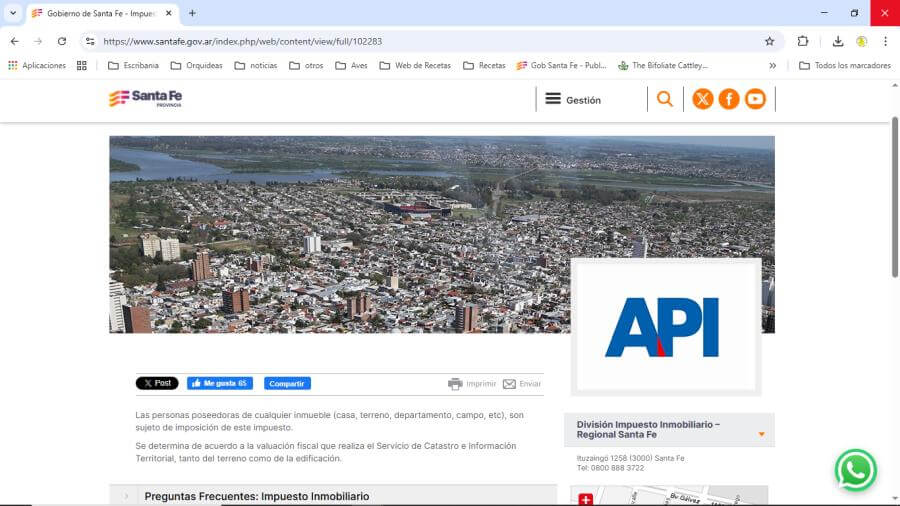Open The Bifoliate Cattley... bookmark
The height and width of the screenshot is (506, 900).
tap(663, 65)
